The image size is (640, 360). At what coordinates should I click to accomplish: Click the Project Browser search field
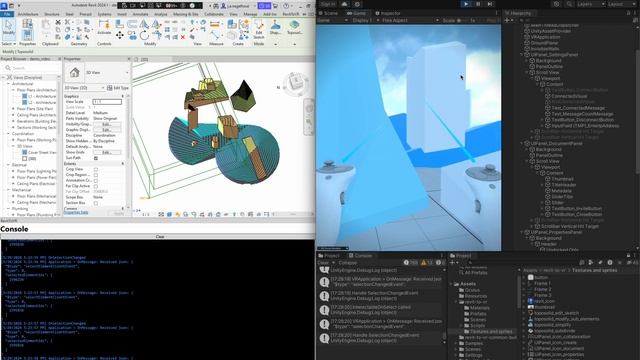pos(31,68)
